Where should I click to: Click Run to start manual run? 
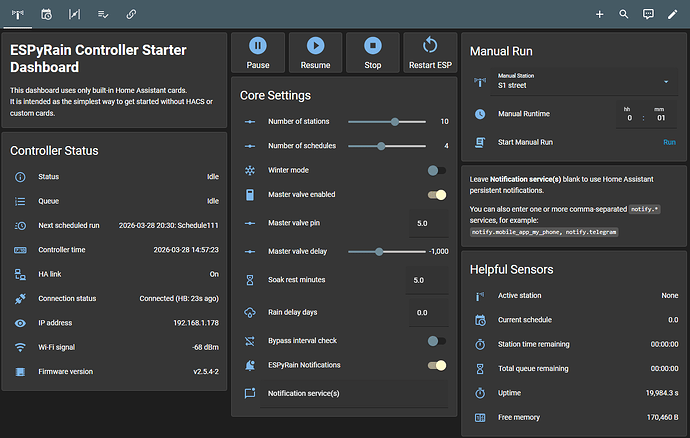pos(669,142)
